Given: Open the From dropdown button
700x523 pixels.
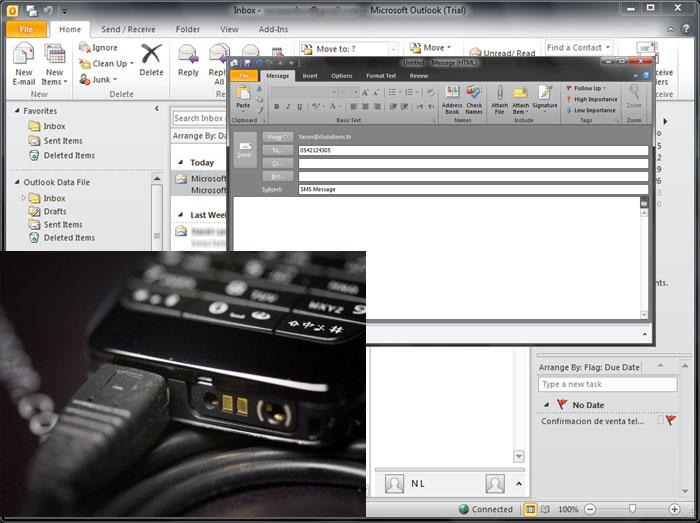Looking at the screenshot, I should [278, 137].
